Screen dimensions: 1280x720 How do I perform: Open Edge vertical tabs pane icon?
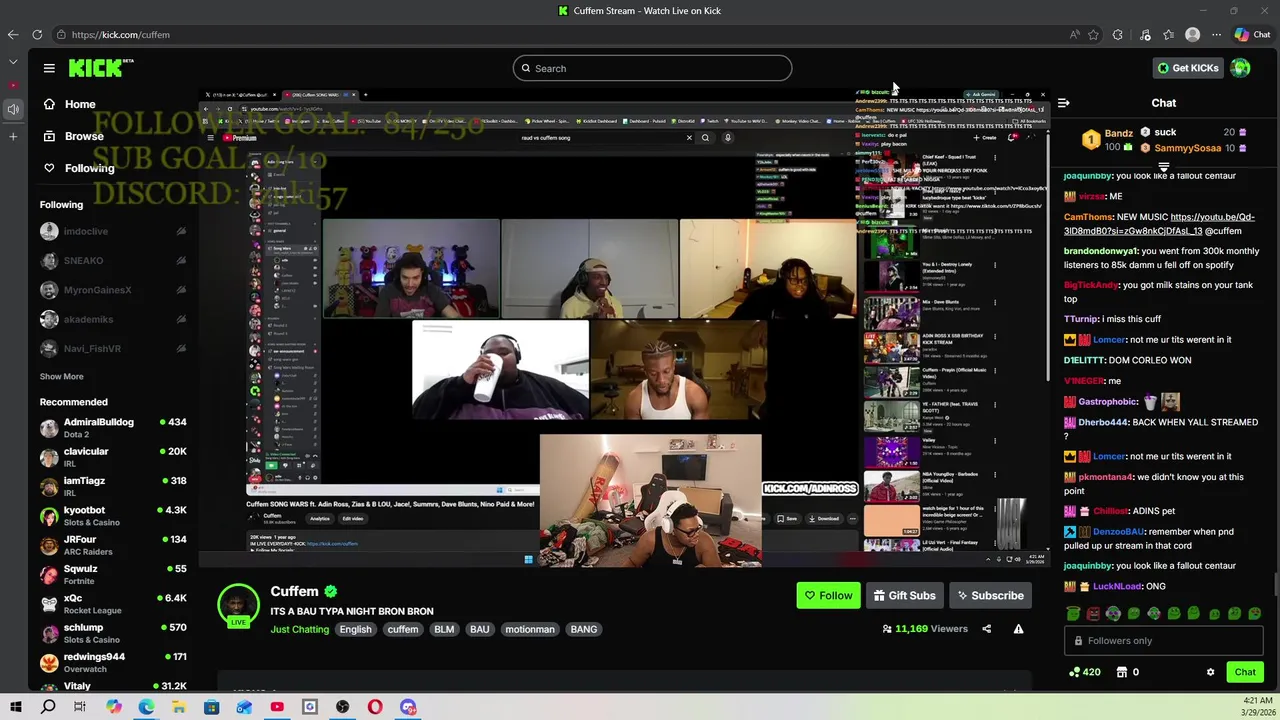[13, 62]
